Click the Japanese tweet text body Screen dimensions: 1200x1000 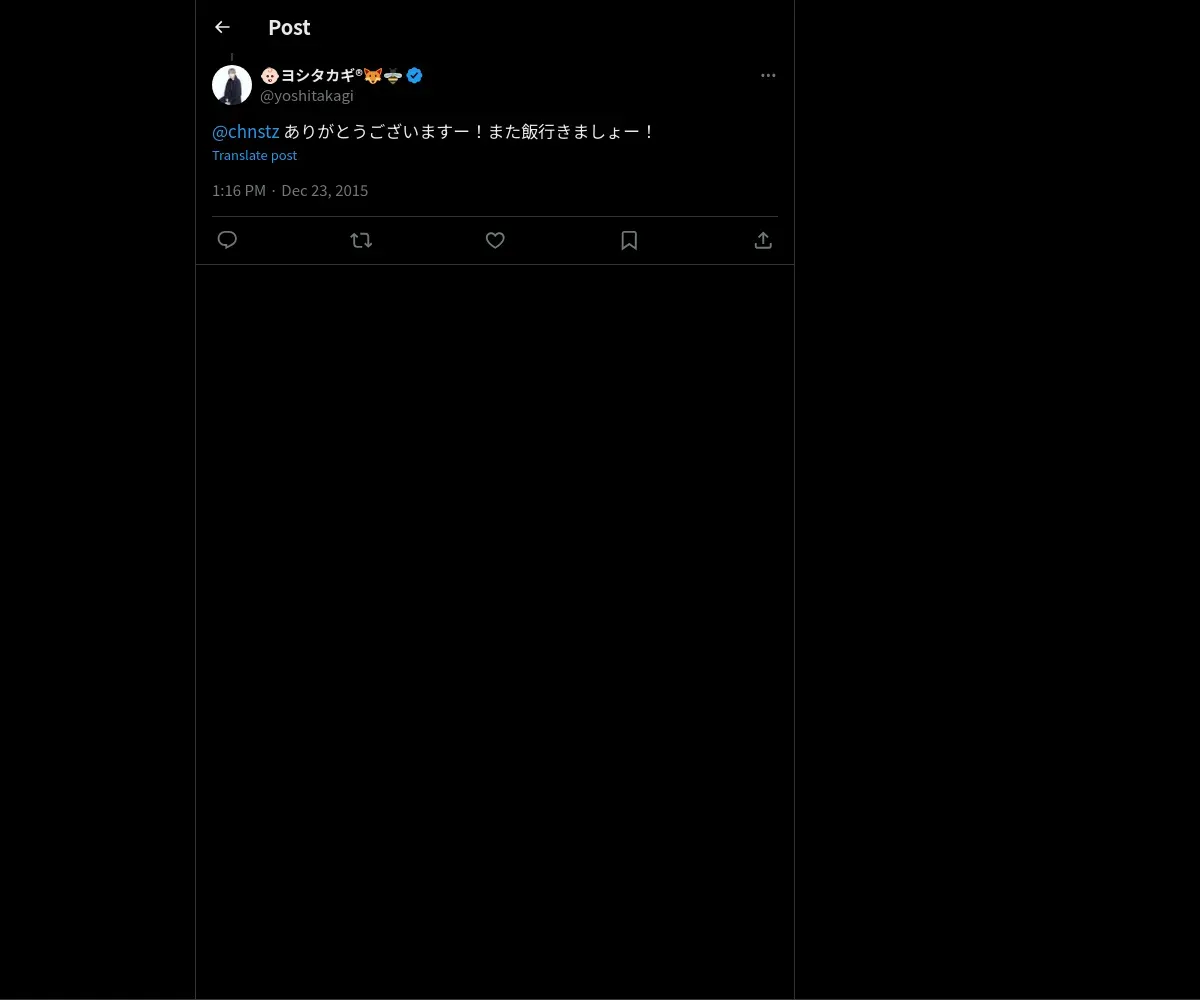coord(468,132)
